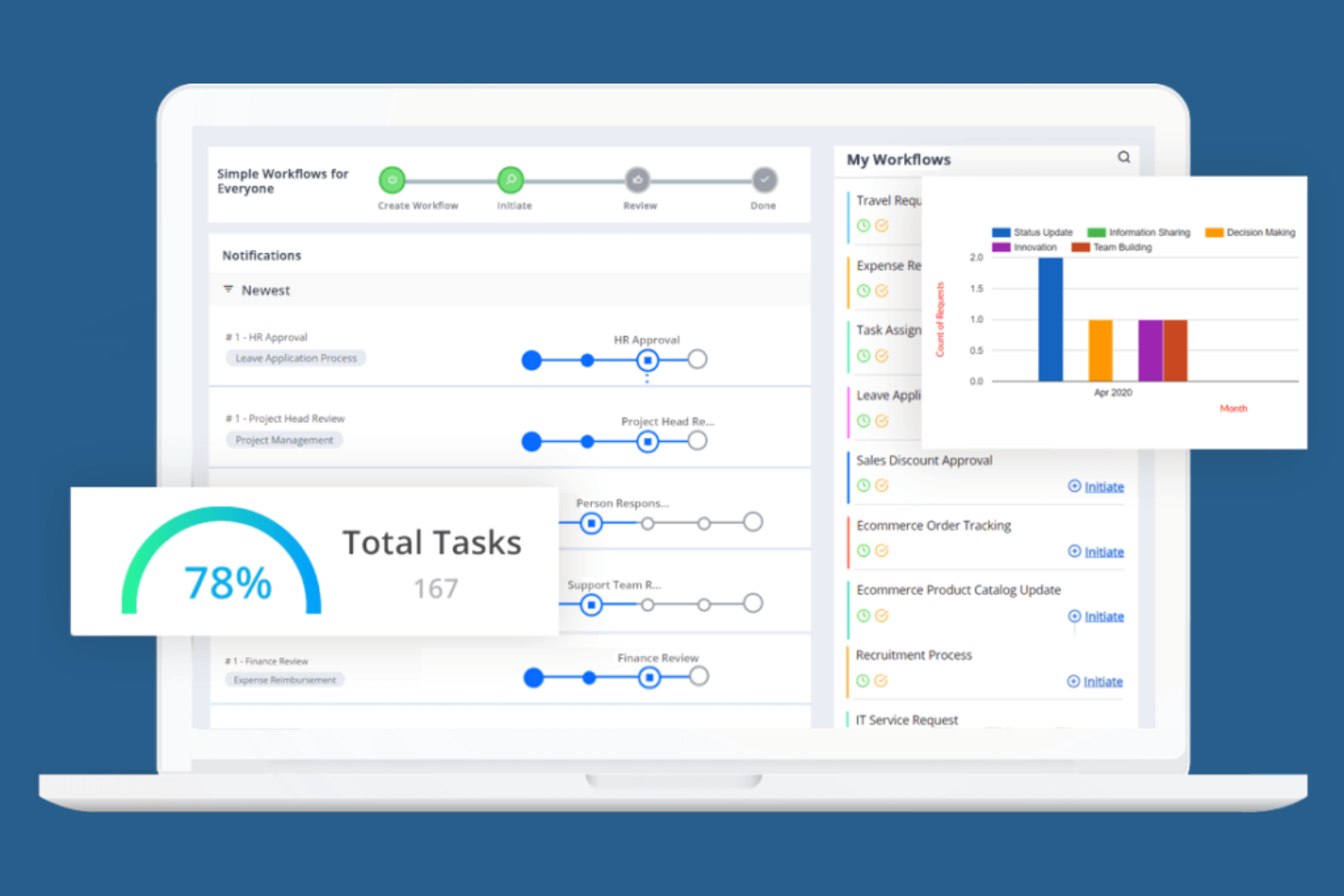Click the green Initiate magnifier step icon
1344x896 pixels.
tap(509, 180)
